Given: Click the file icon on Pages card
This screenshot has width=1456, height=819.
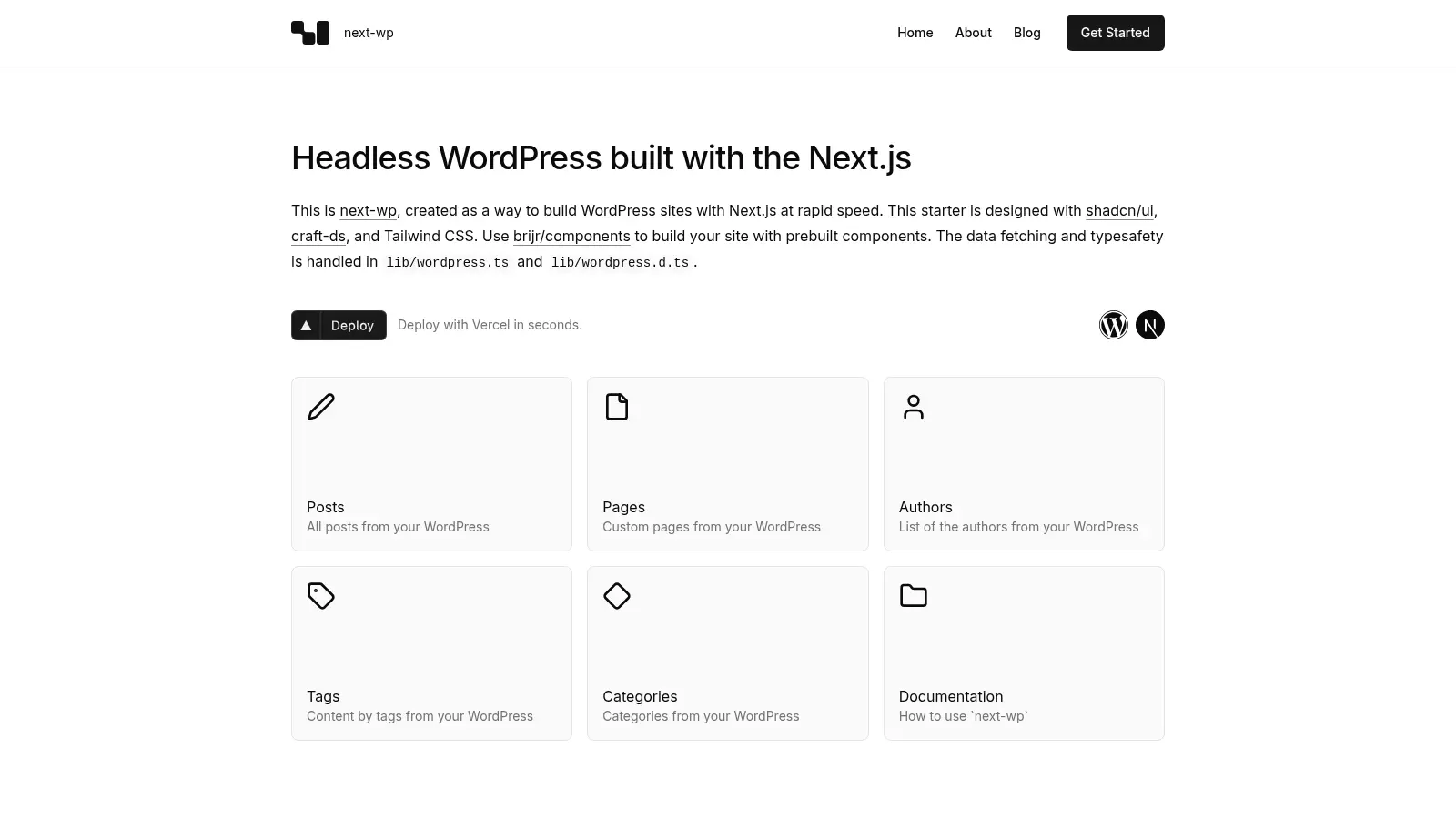Looking at the screenshot, I should tap(617, 407).
